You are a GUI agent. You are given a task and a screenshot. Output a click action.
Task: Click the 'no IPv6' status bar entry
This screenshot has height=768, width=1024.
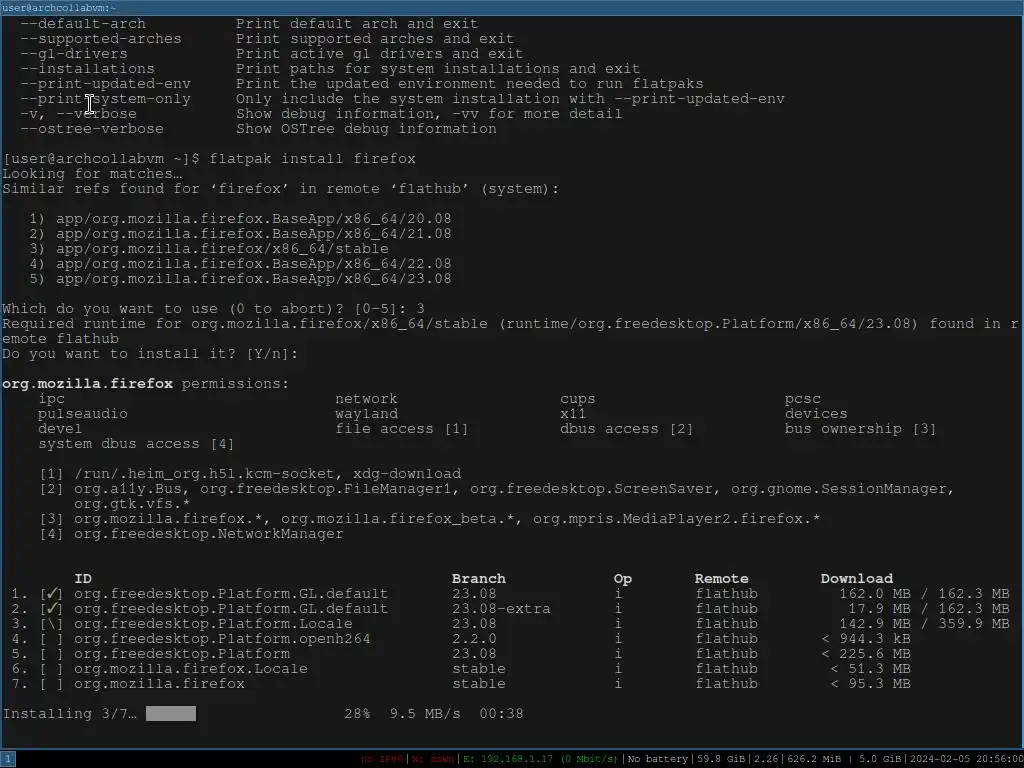click(x=383, y=759)
